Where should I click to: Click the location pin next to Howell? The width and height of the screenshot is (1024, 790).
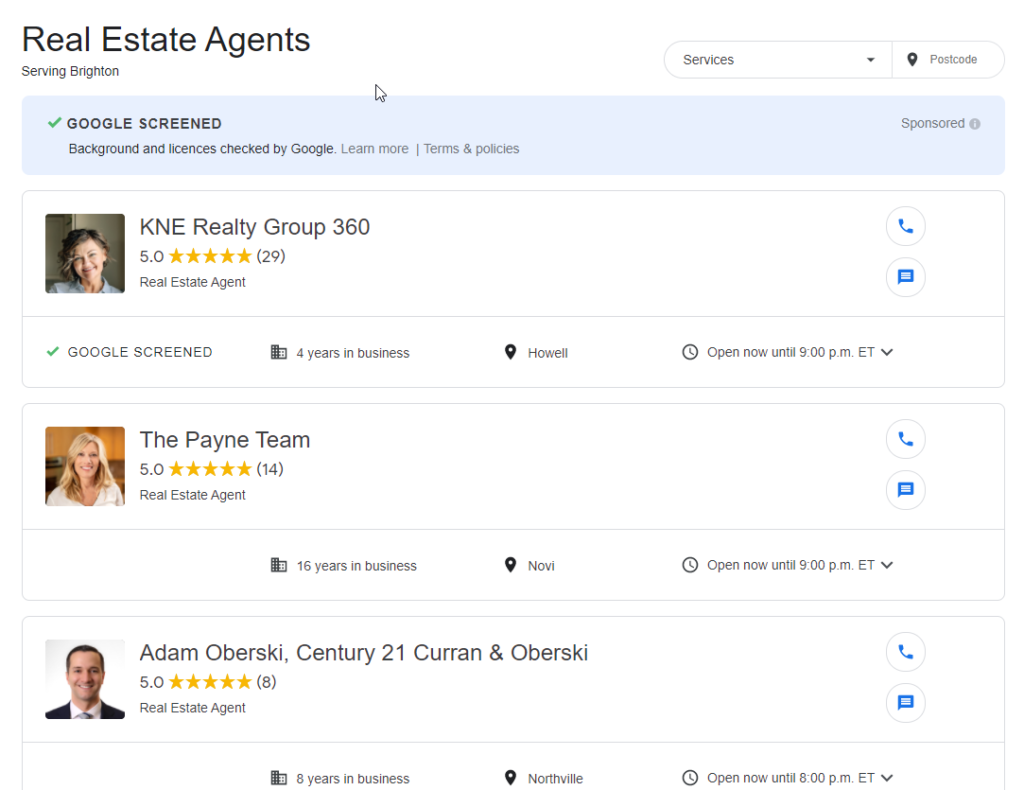pos(511,352)
